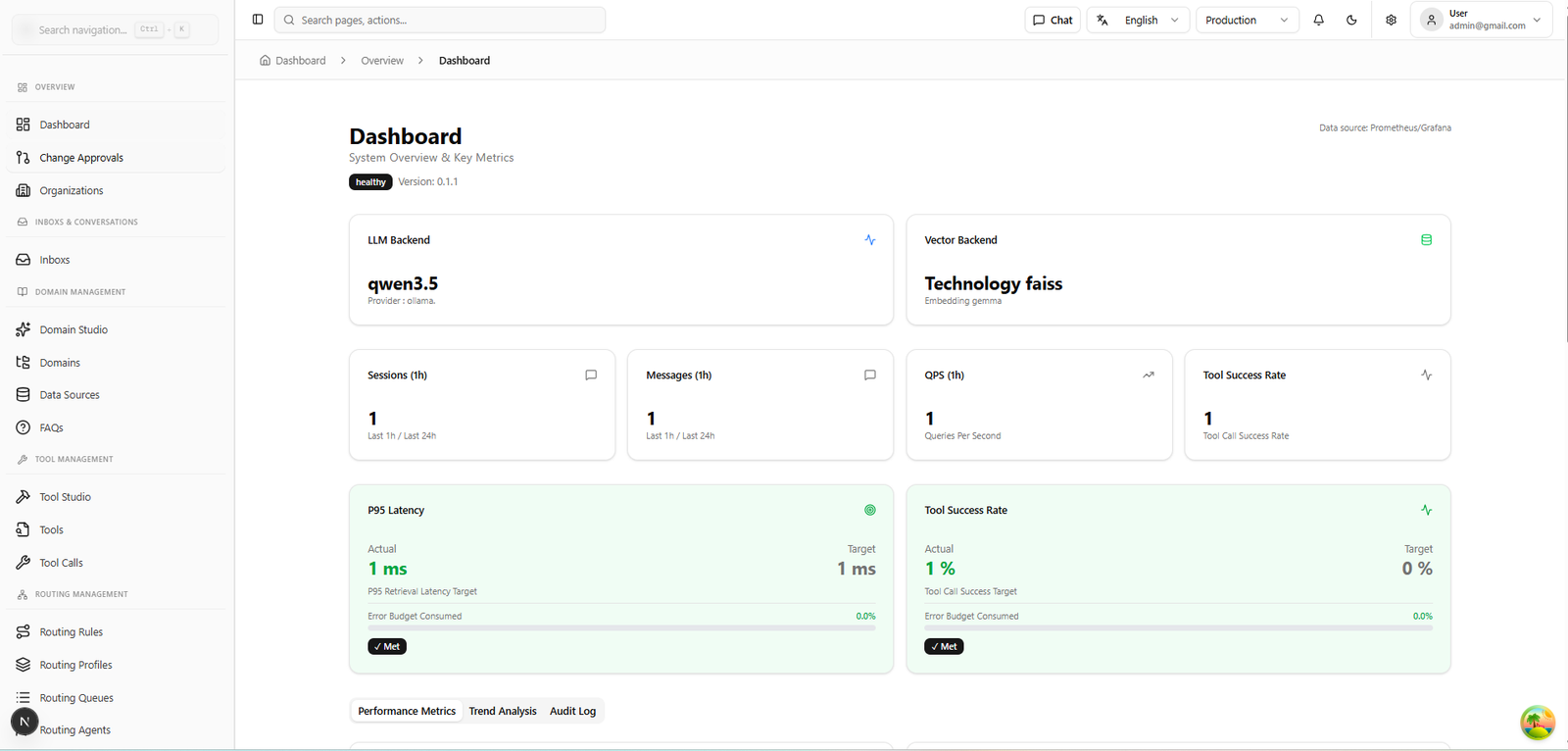Click the Tools sidebar icon

[24, 529]
